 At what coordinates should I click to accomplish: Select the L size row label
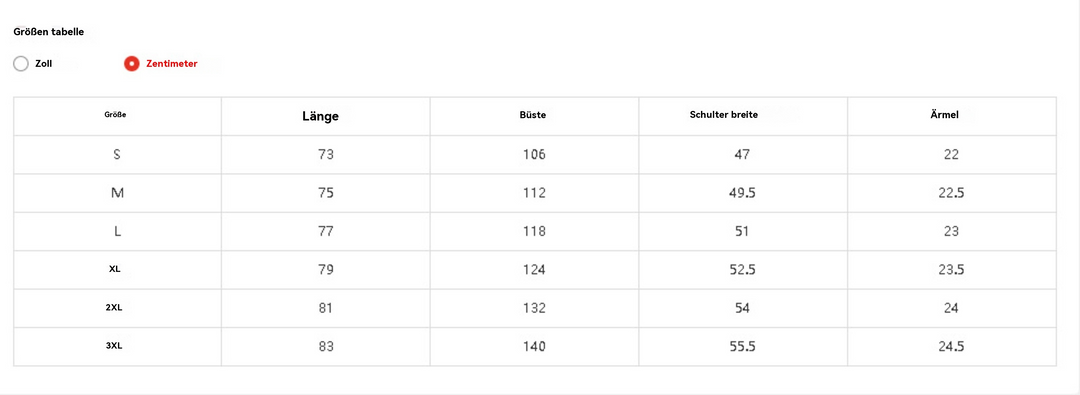click(x=117, y=232)
